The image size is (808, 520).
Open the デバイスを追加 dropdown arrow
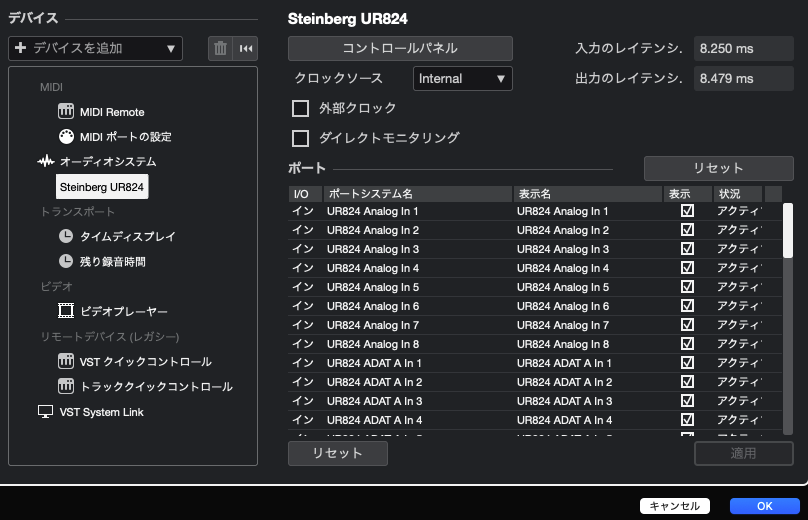(171, 49)
